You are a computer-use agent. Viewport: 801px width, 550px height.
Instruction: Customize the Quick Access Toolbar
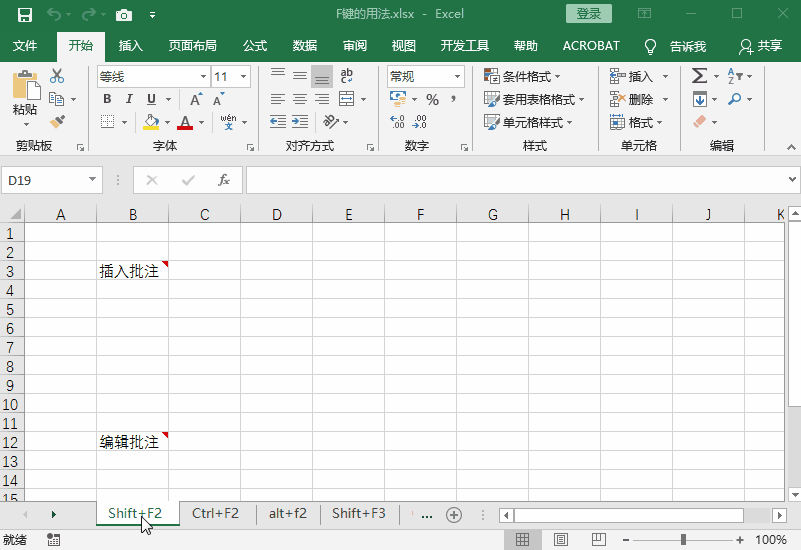click(152, 15)
